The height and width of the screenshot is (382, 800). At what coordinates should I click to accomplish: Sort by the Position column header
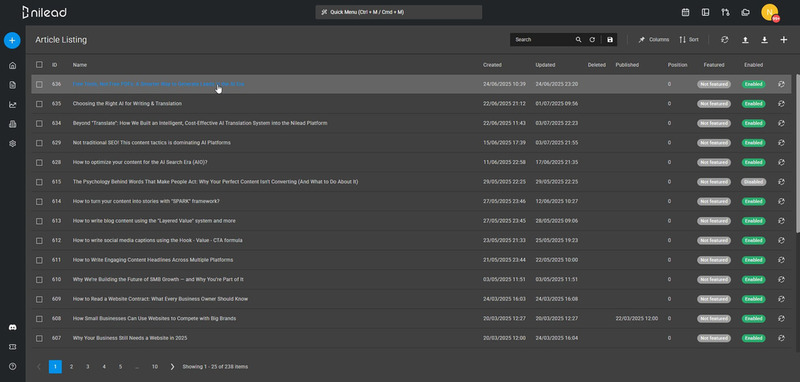678,65
